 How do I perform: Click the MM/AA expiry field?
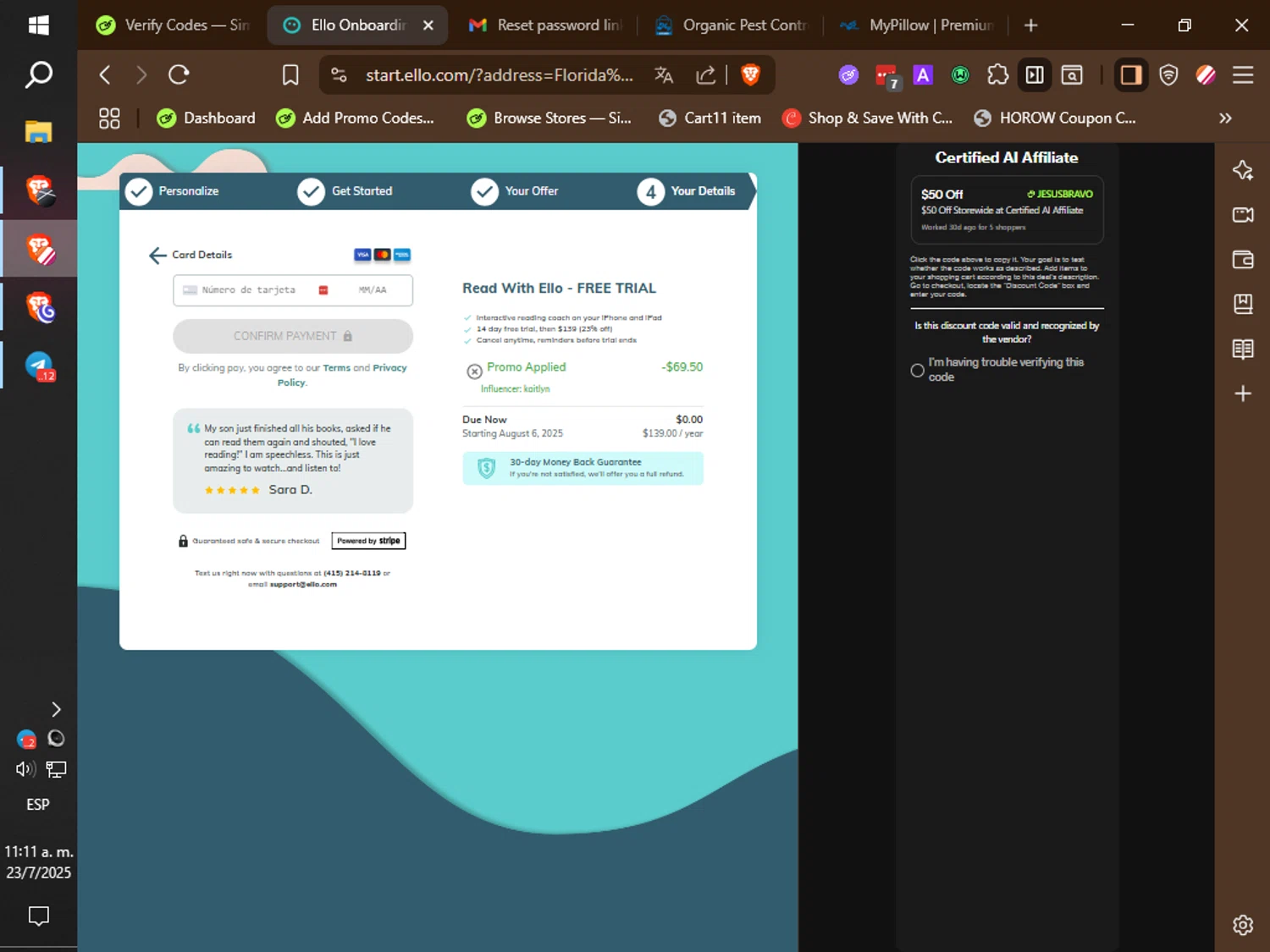pyautogui.click(x=373, y=290)
